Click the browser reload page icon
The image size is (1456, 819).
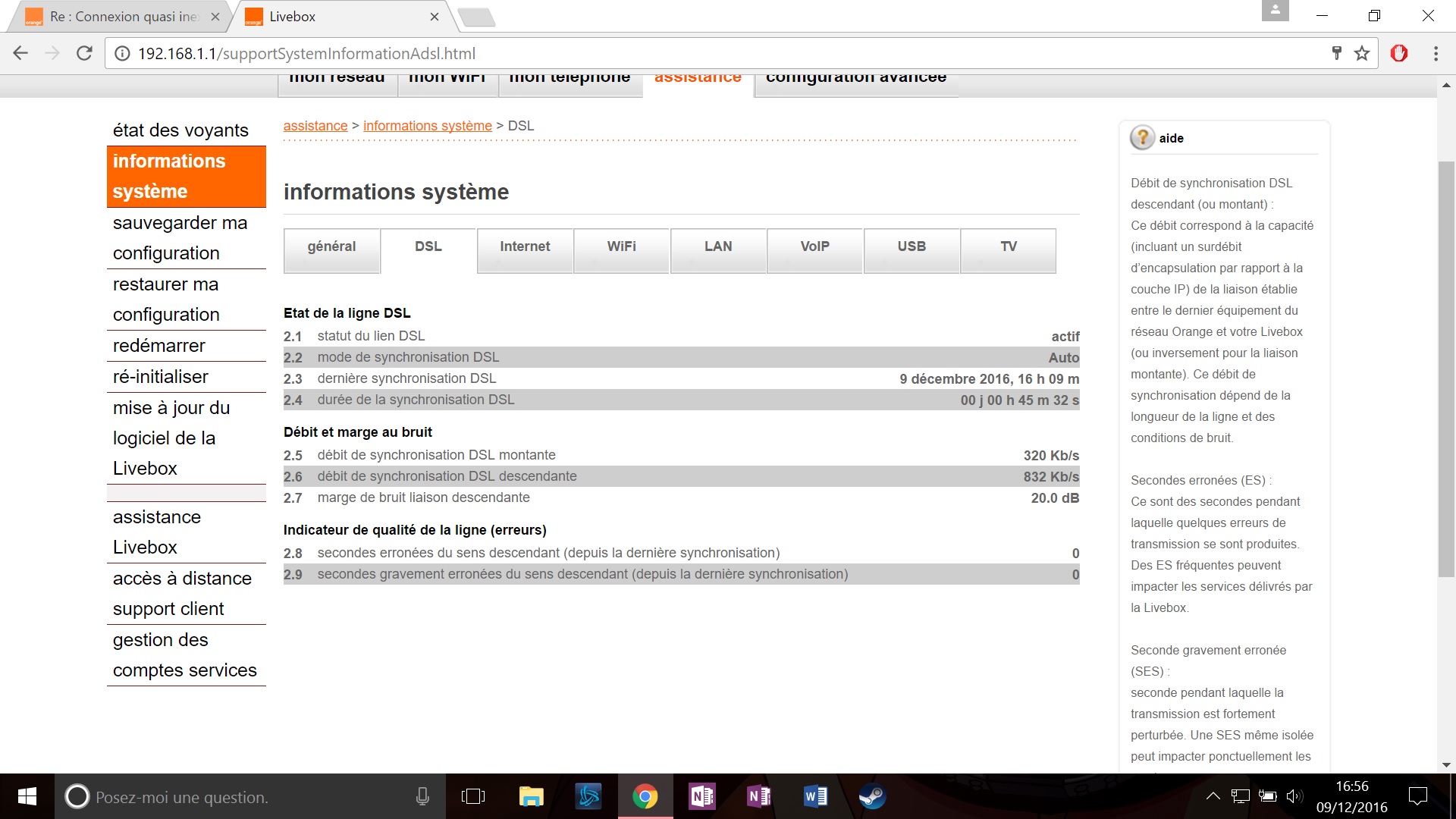click(84, 53)
